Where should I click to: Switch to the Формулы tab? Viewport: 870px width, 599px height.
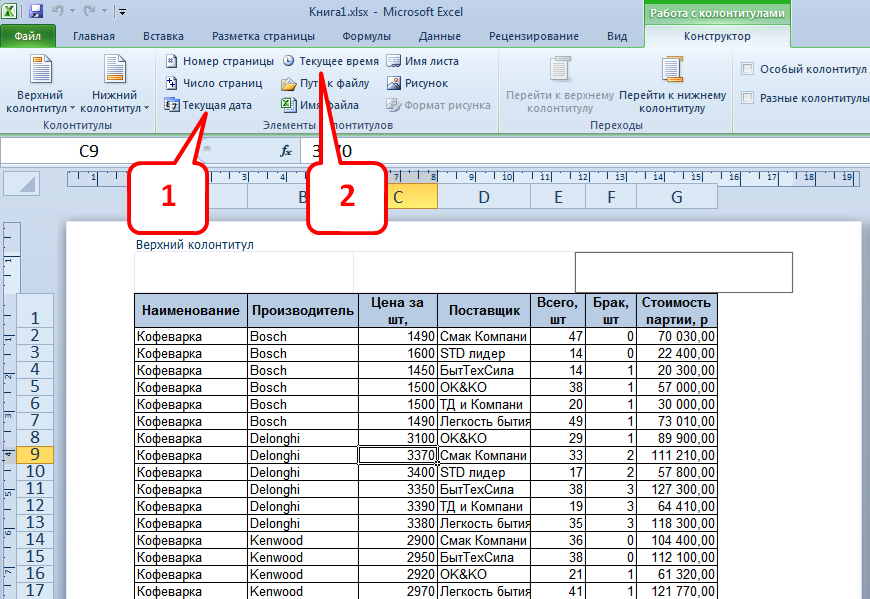[366, 37]
